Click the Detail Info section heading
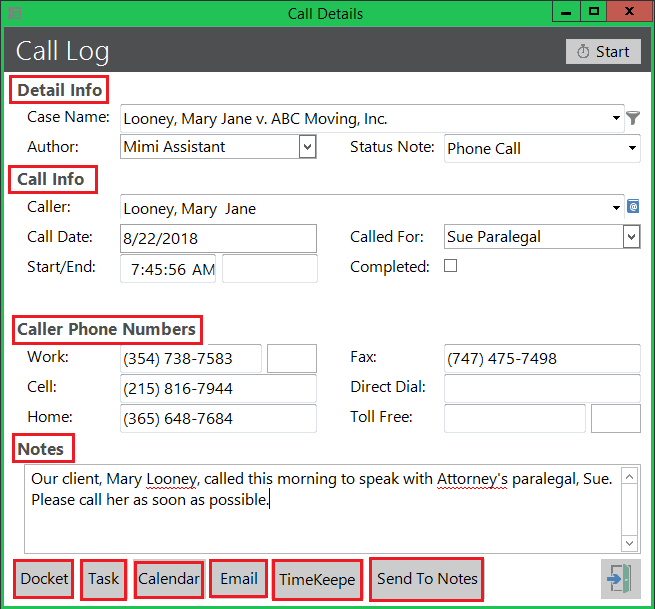This screenshot has width=655, height=609. click(x=59, y=90)
